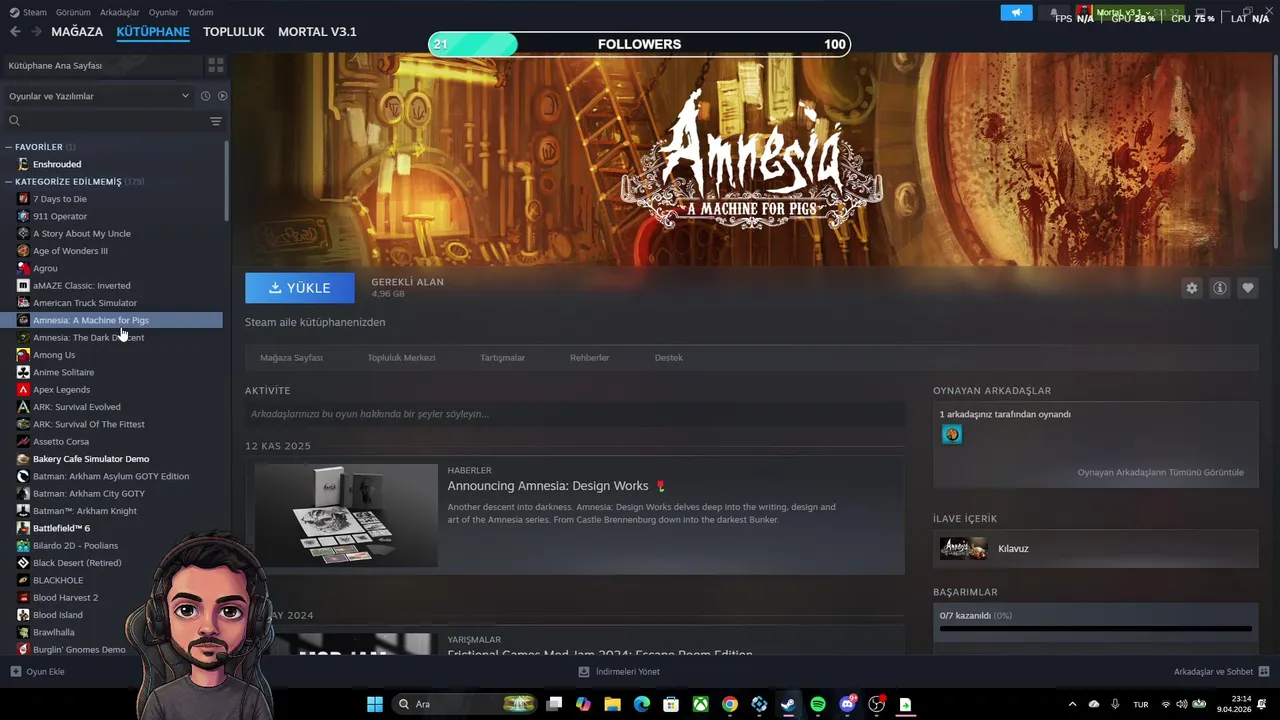Open the Oyunlar menu

pyautogui.click(x=163, y=12)
